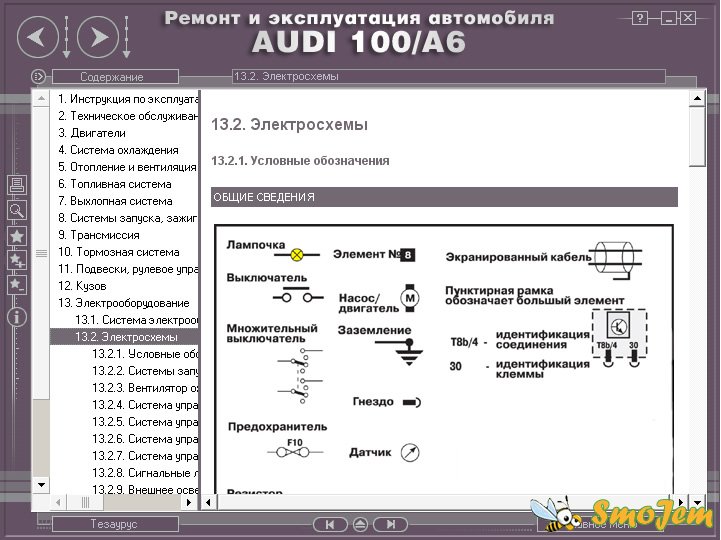
Task: Click content pane scroll-up arrow
Action: (x=697, y=98)
